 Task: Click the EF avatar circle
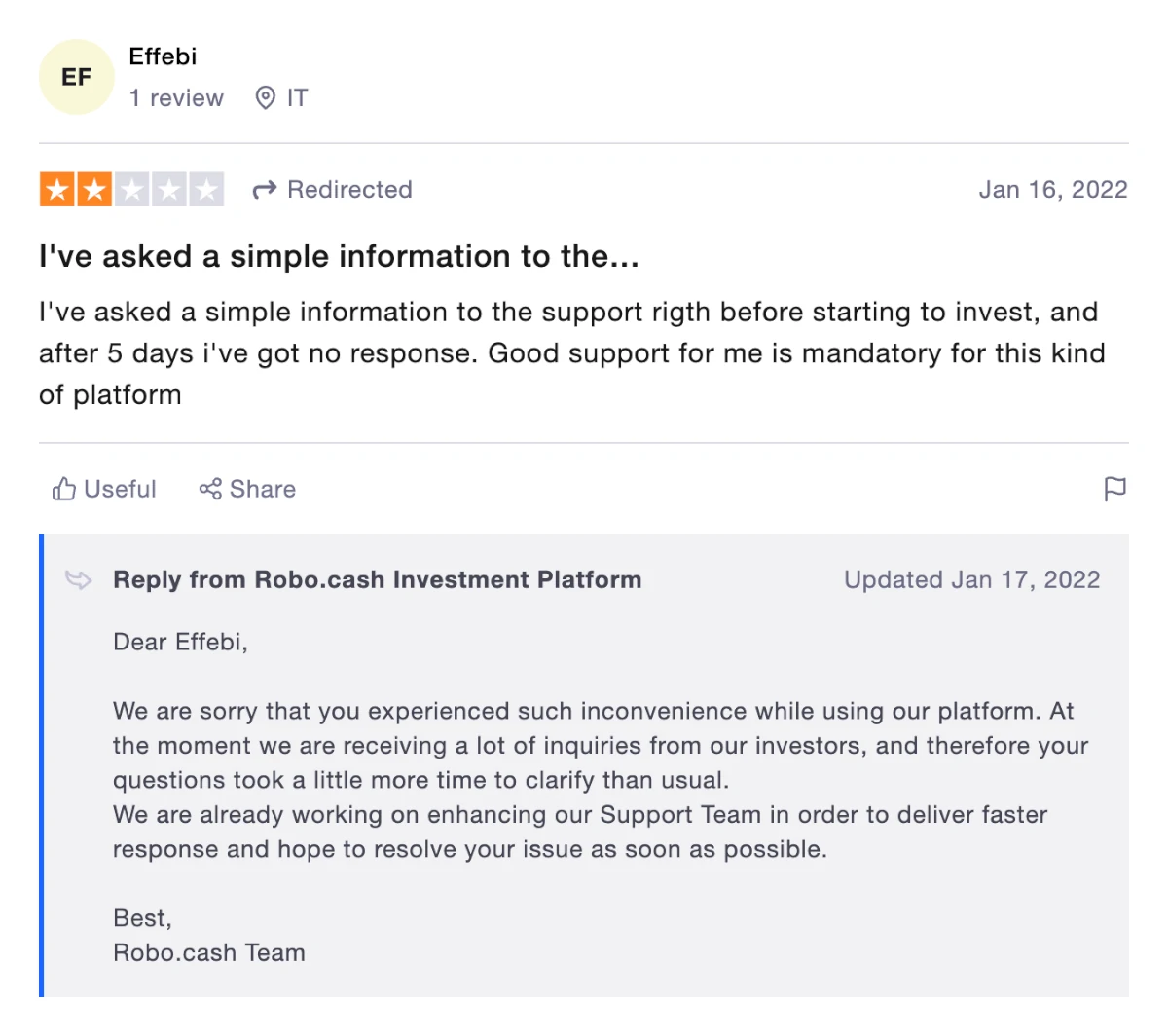pos(77,77)
